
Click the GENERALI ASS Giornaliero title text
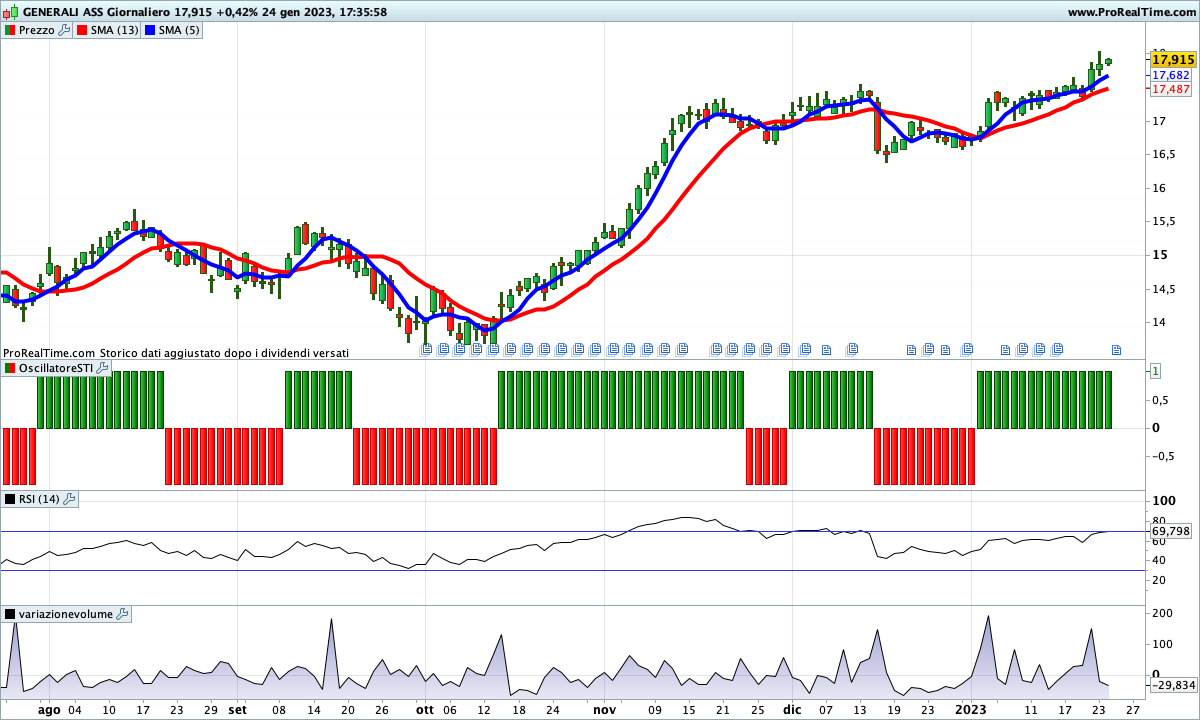tap(95, 12)
